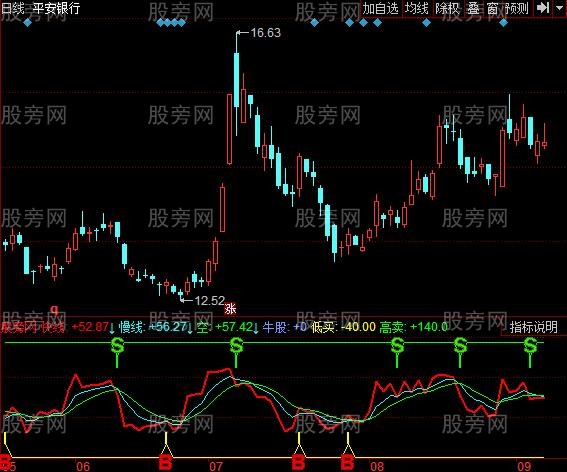Click the jump-to-end arrow icon
567x472 pixels.
543,8
